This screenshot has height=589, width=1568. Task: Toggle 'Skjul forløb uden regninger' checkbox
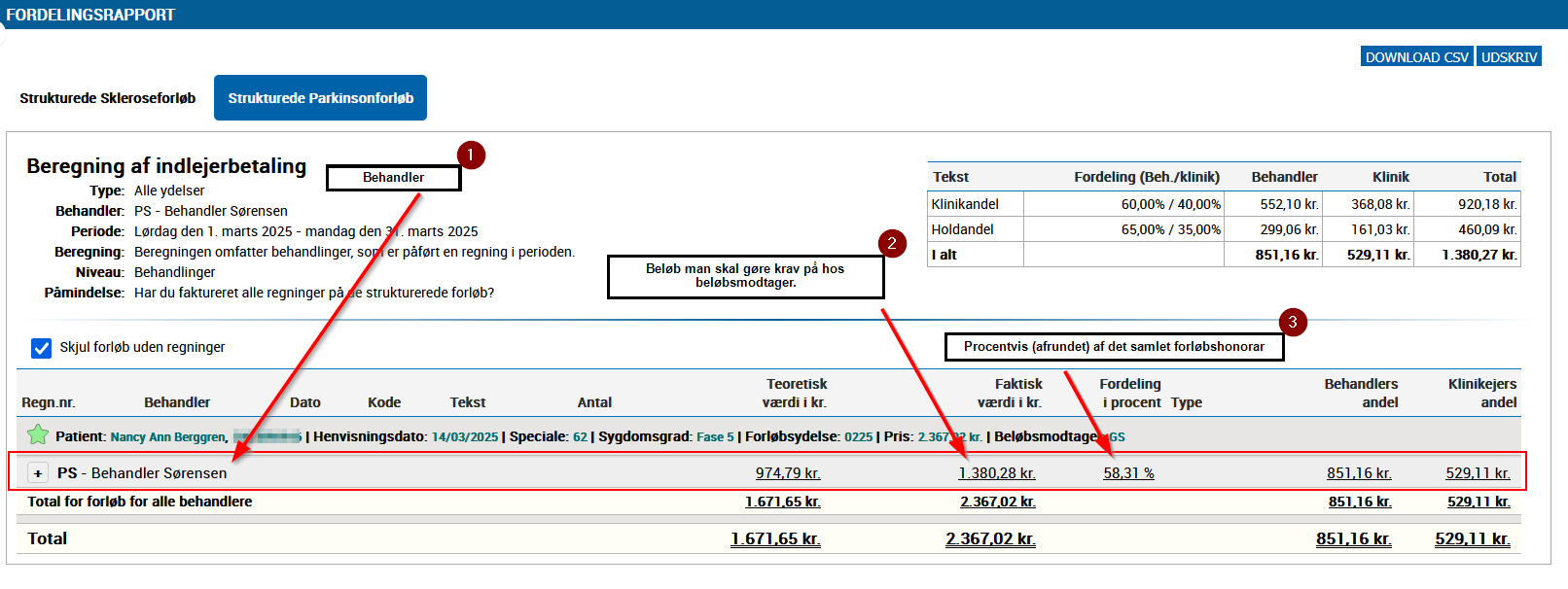coord(41,348)
